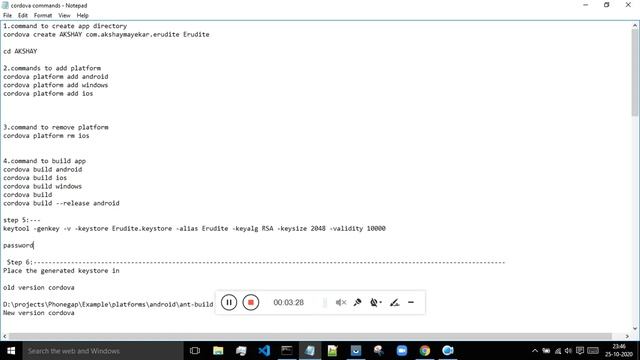
Task: Open the screen recorder app on taskbar
Action: (448, 351)
